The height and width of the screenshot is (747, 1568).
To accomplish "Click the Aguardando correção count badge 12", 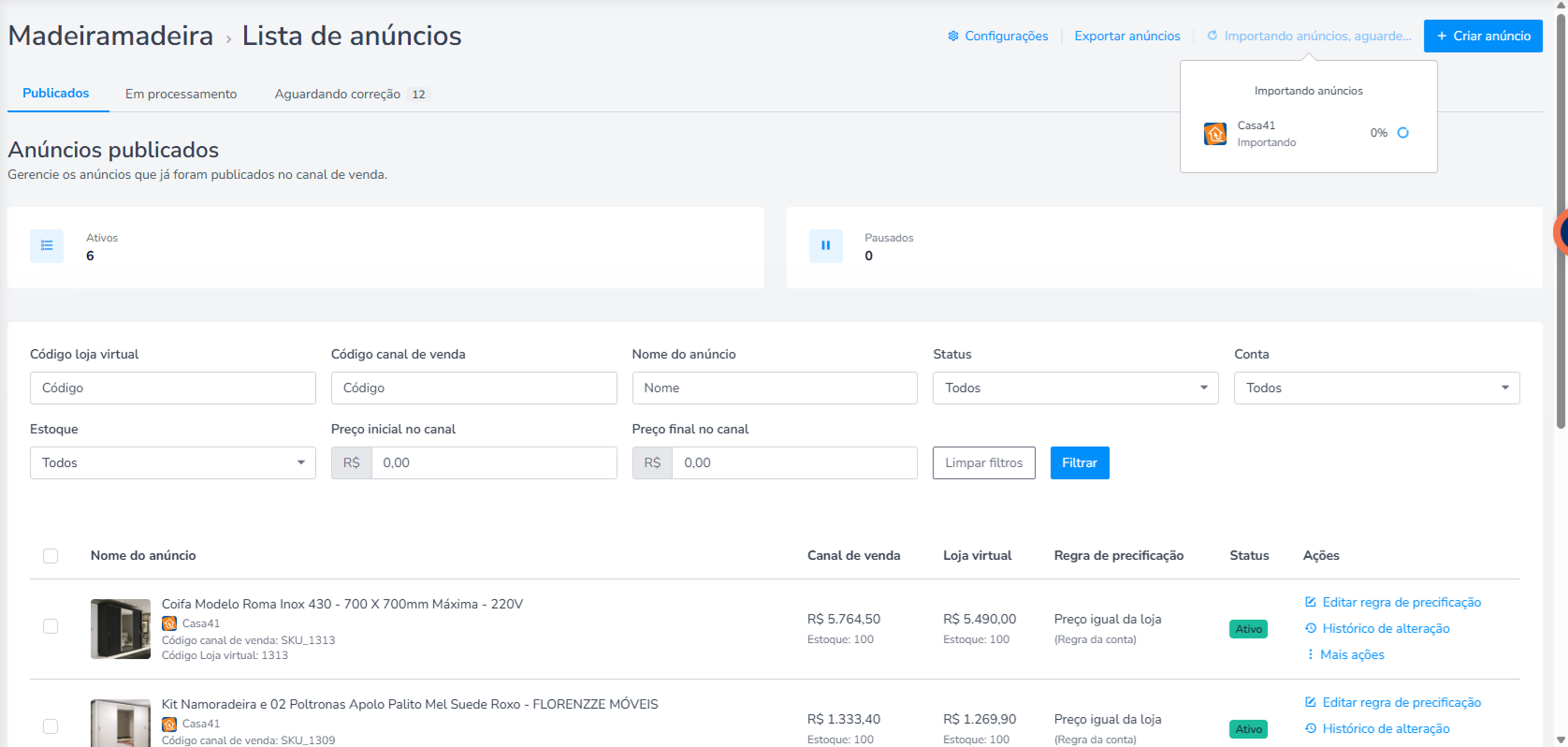I will pos(418,95).
